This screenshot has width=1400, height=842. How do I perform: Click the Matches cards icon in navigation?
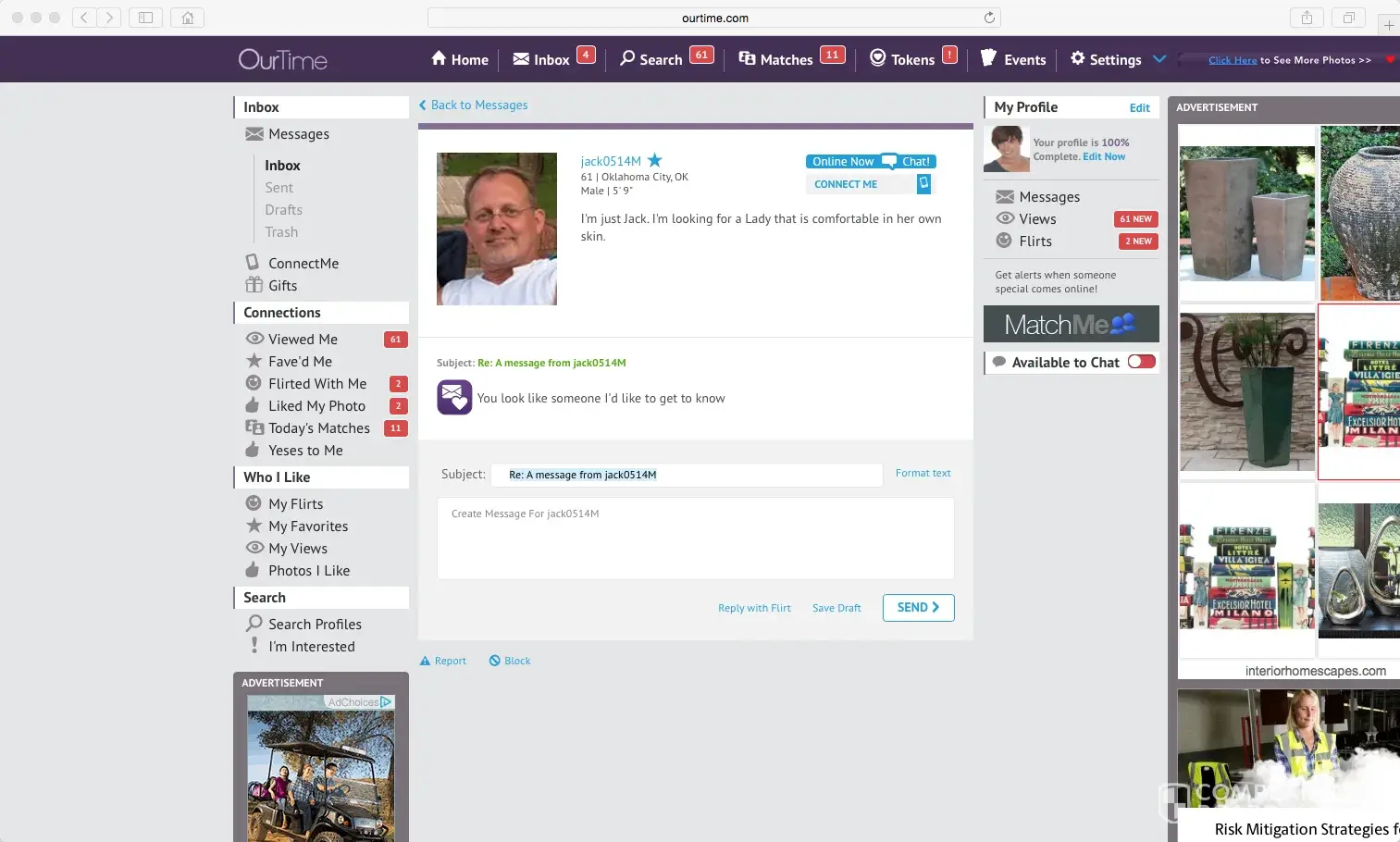747,58
